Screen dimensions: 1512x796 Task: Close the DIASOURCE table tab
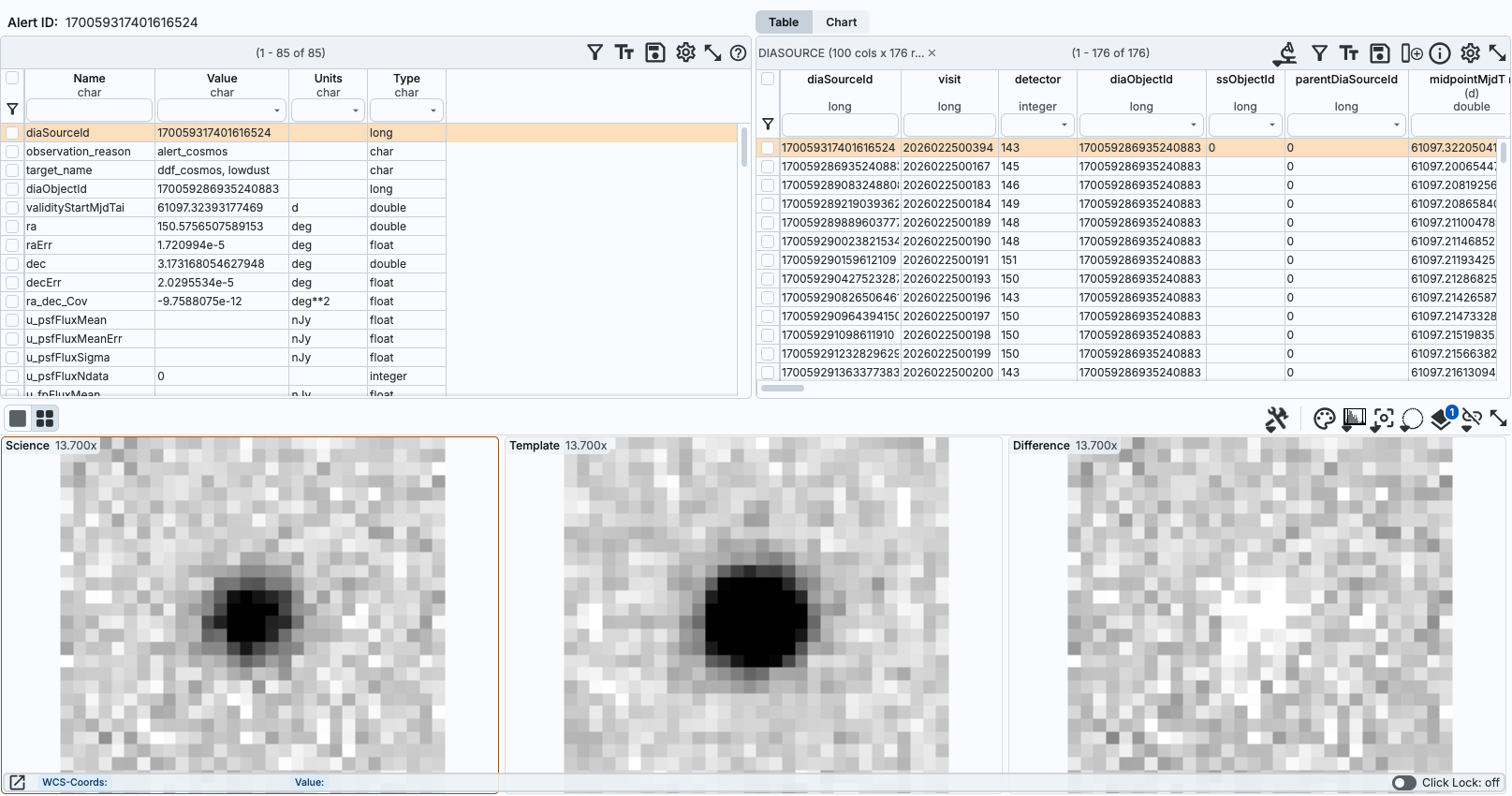pyautogui.click(x=932, y=52)
